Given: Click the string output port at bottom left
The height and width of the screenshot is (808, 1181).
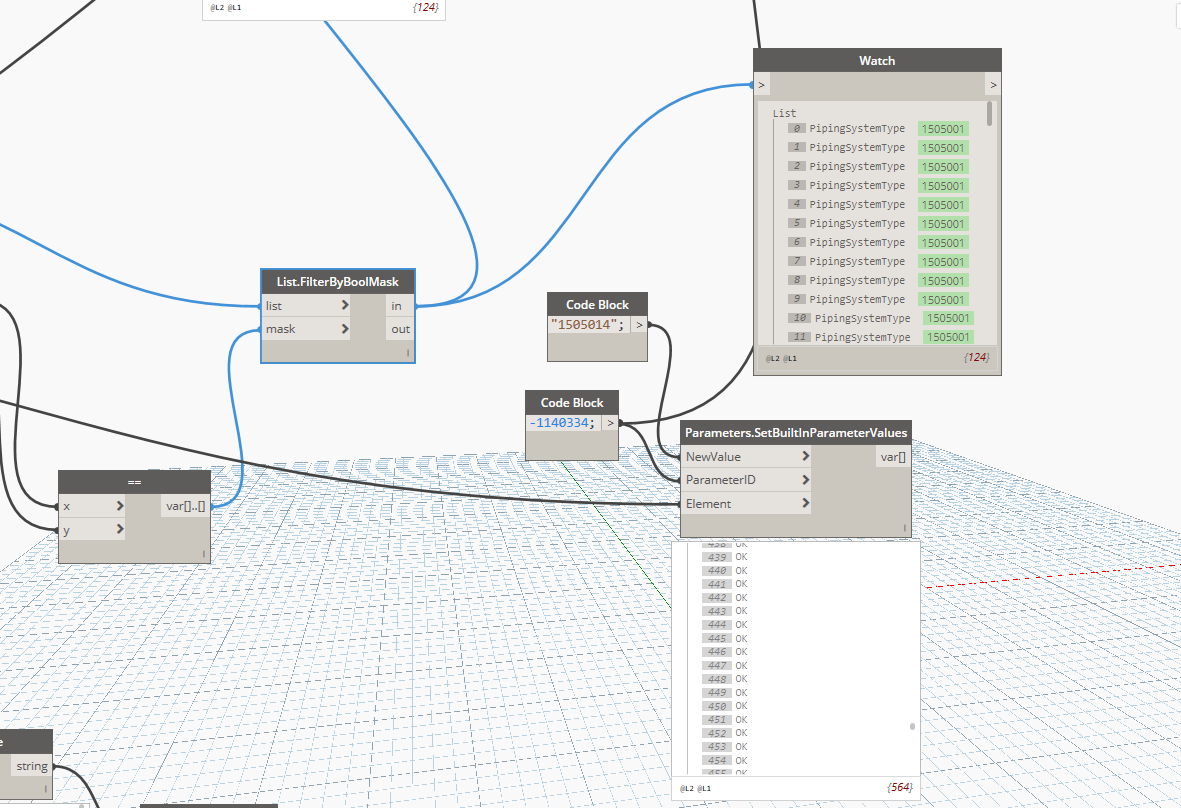Looking at the screenshot, I should (x=32, y=766).
